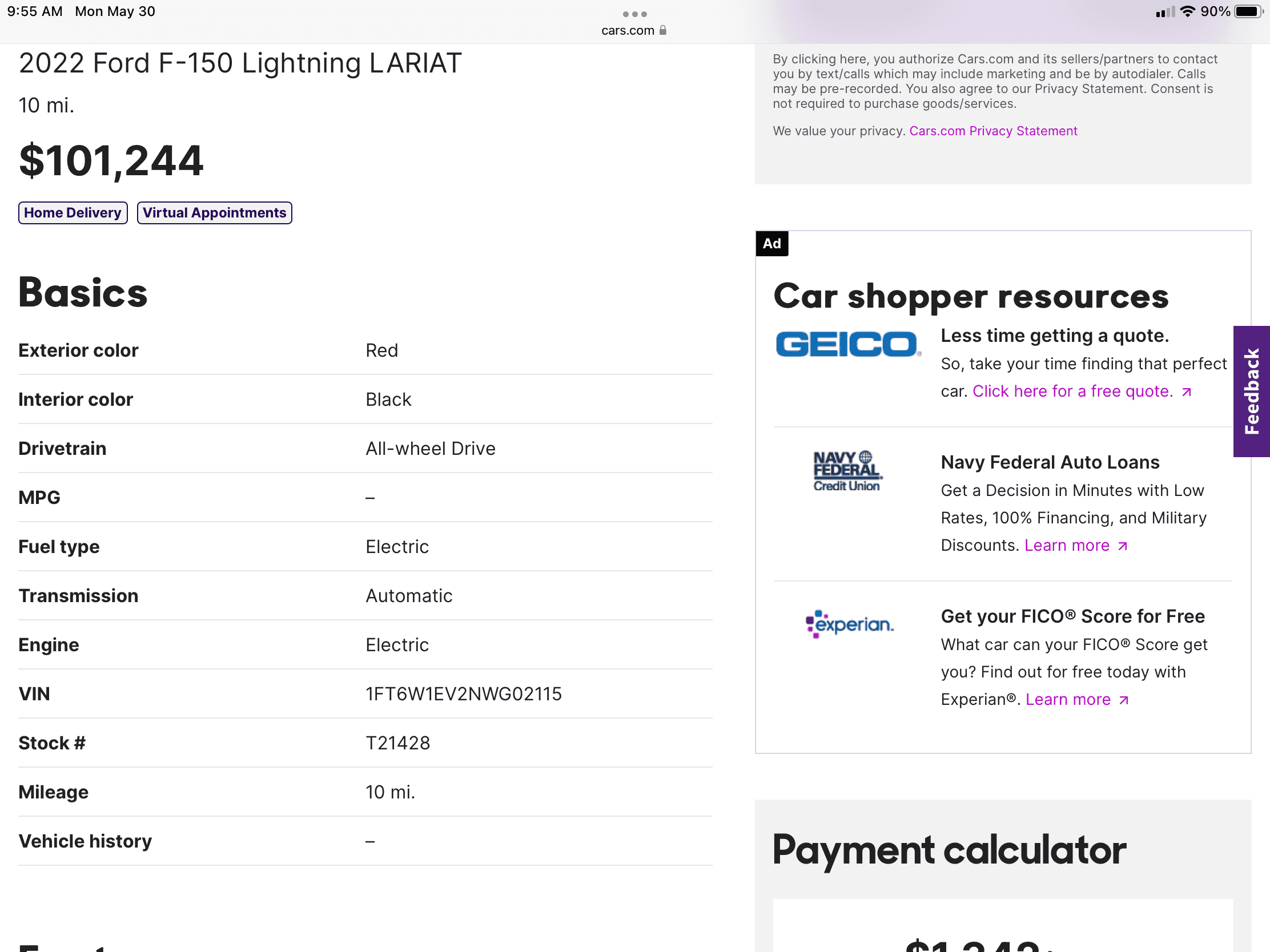This screenshot has height=952, width=1270.
Task: Tap the Wi-Fi status icon
Action: (1187, 11)
